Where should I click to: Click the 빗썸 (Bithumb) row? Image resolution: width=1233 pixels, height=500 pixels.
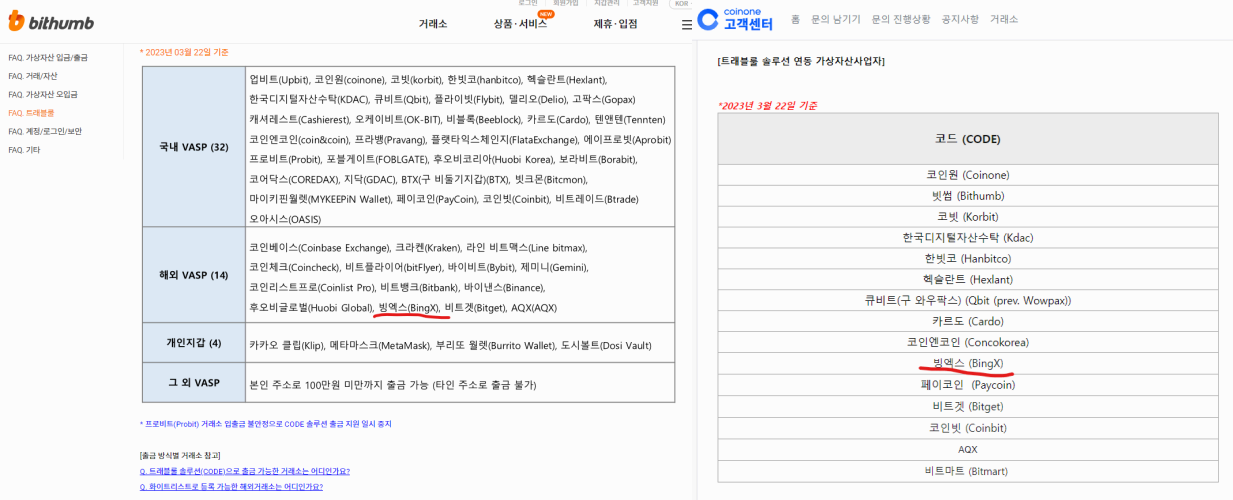pos(967,196)
